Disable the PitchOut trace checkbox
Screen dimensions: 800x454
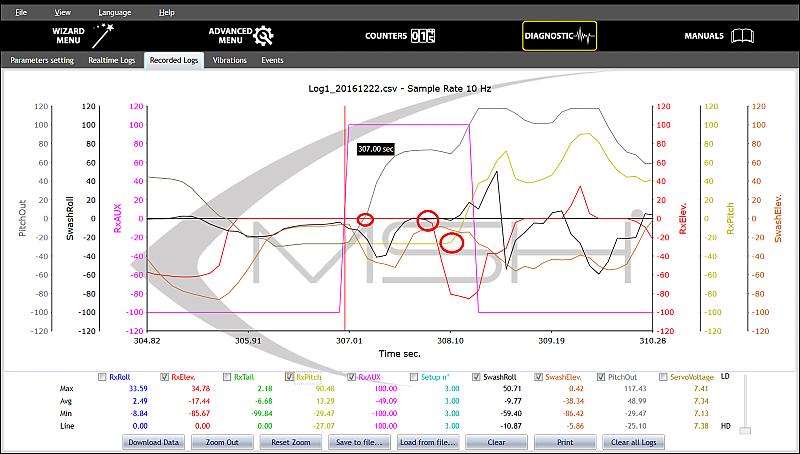pyautogui.click(x=601, y=377)
